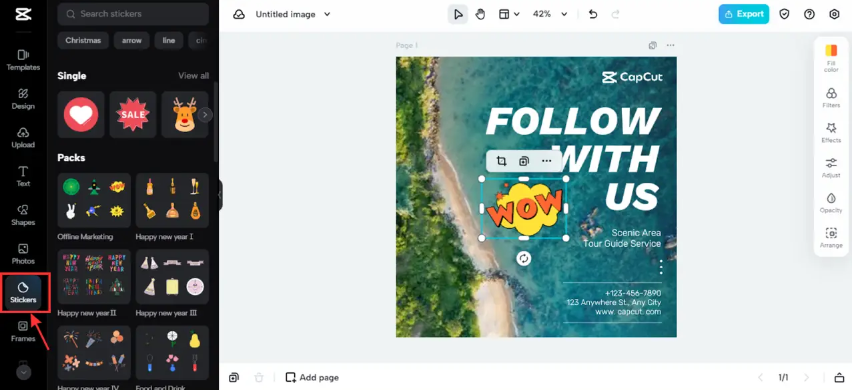Select the www.capcut.com text

[628, 312]
